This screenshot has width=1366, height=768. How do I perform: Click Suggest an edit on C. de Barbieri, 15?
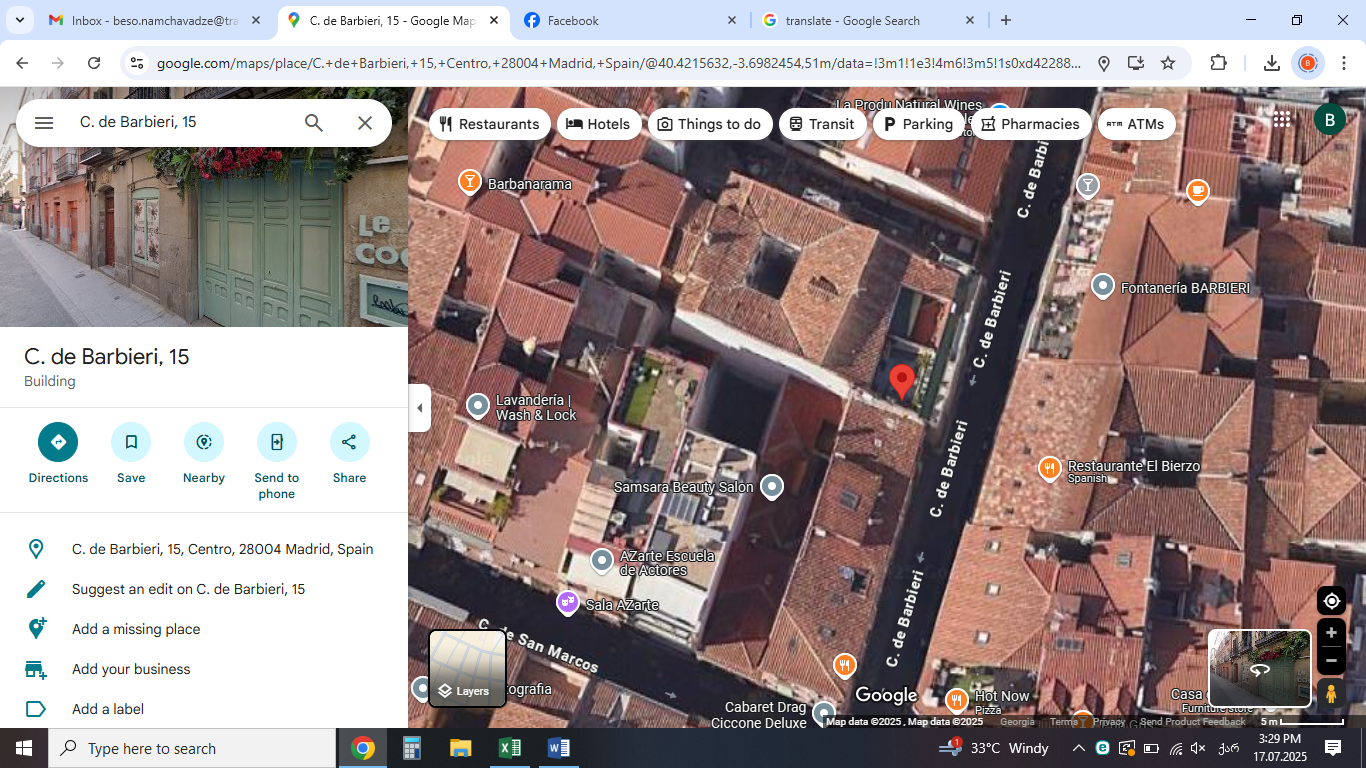click(x=188, y=589)
